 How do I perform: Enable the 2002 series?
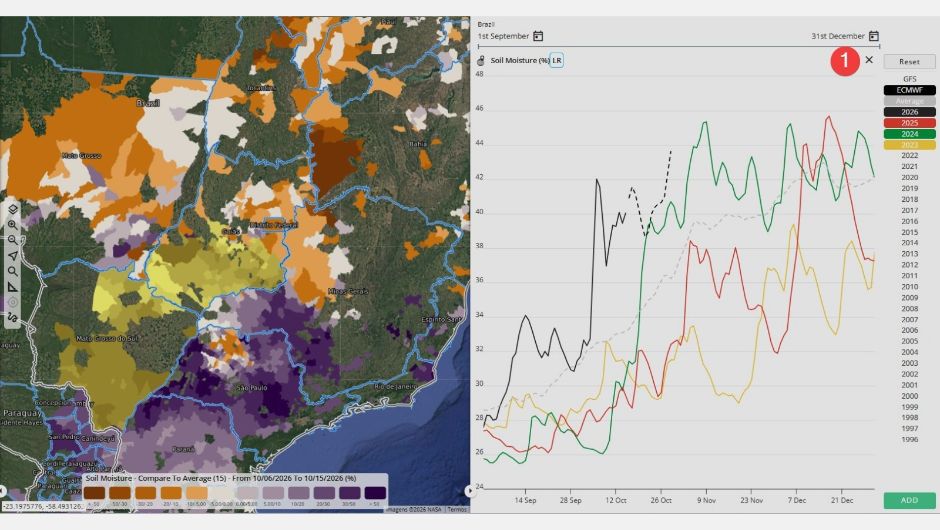click(909, 374)
